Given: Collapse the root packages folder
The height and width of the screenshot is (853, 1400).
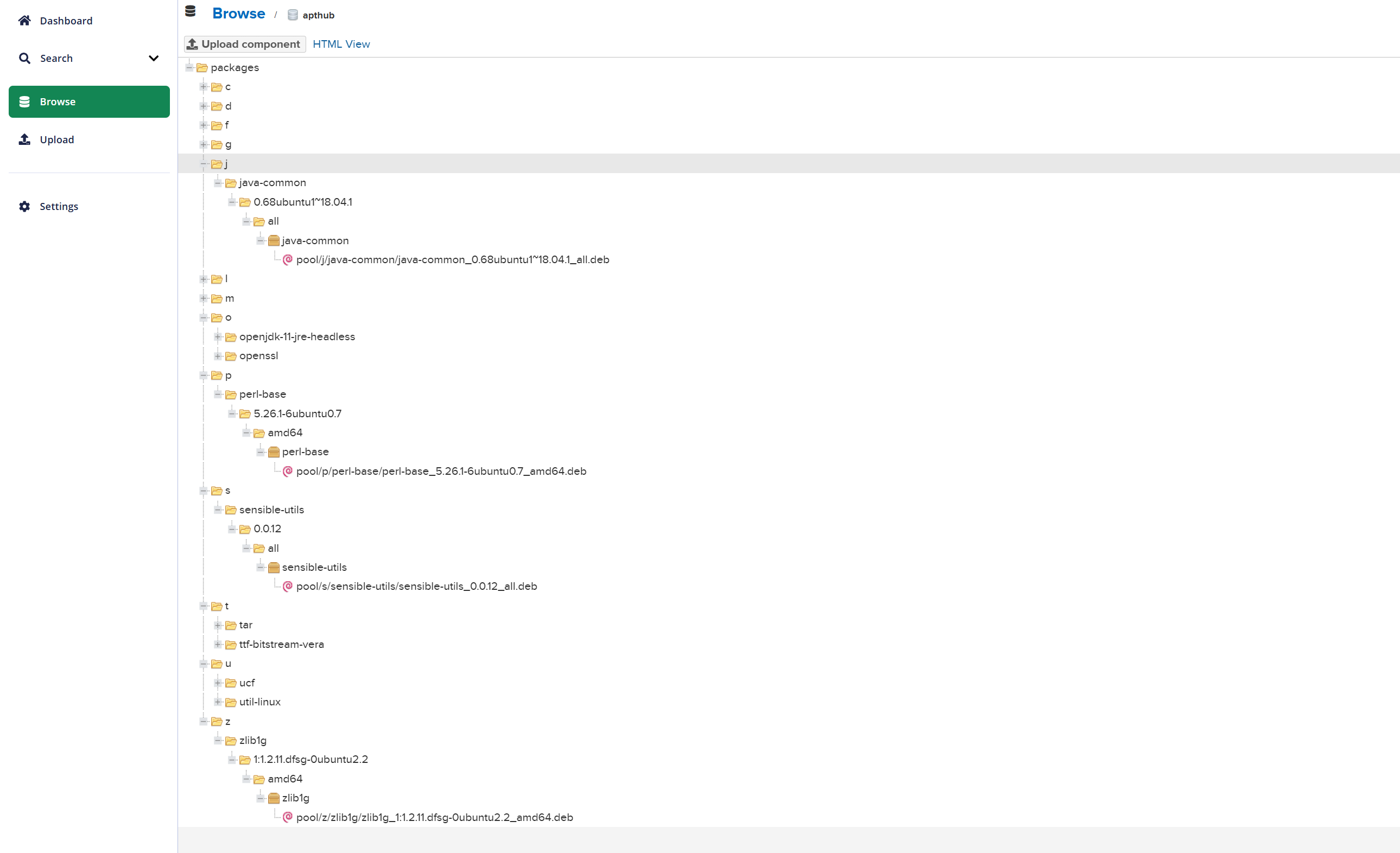Looking at the screenshot, I should click(189, 68).
